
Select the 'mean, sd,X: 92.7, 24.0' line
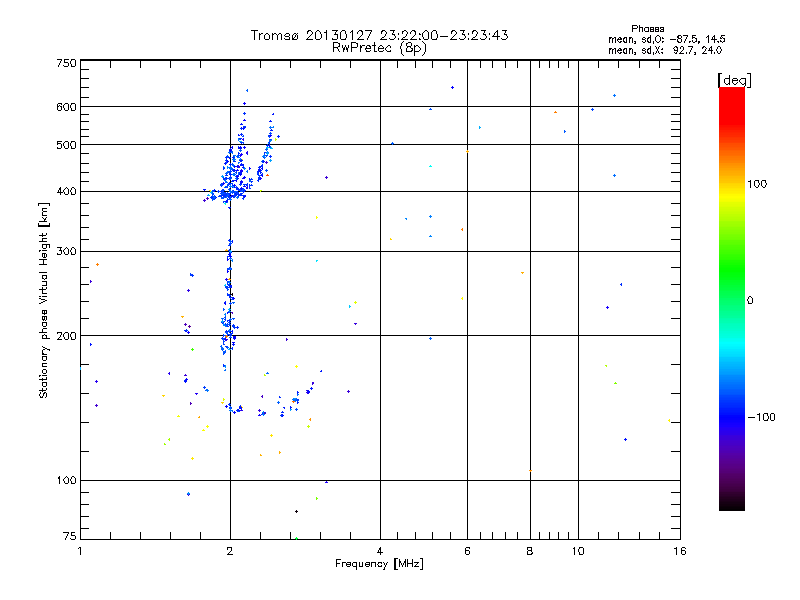(x=665, y=50)
